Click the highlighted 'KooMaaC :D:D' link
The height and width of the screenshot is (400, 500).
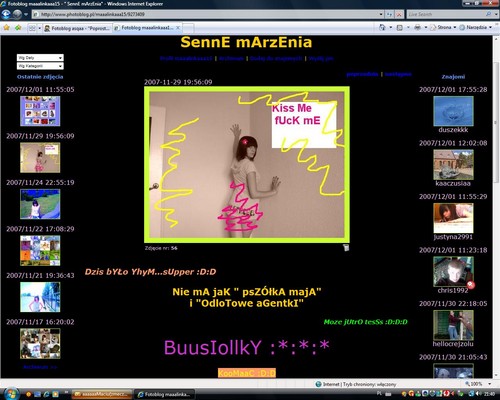click(x=247, y=373)
